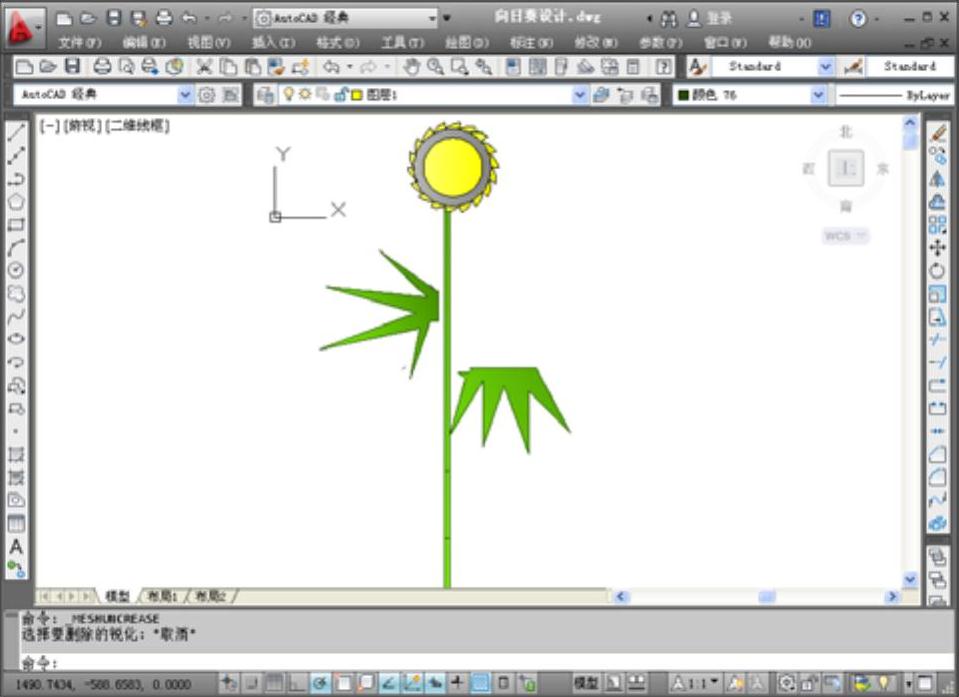The image size is (959, 697).
Task: Click the WCS button under the ViewCube
Action: [846, 236]
